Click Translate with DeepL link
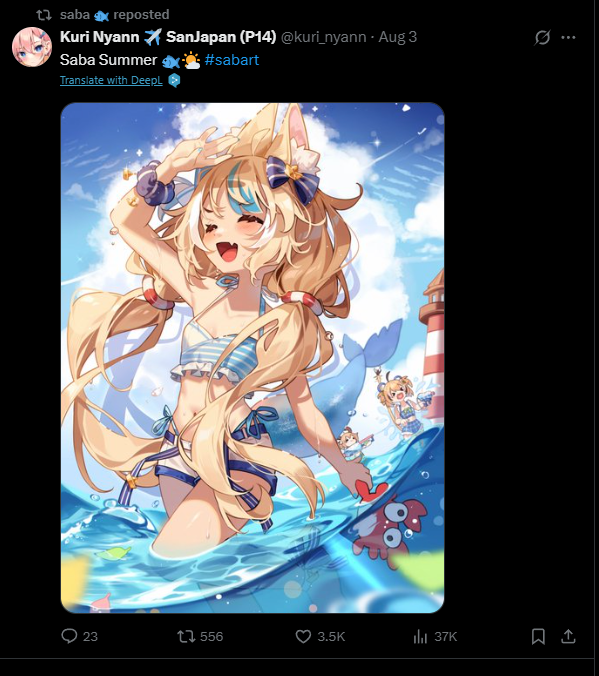The width and height of the screenshot is (599, 676). [111, 80]
